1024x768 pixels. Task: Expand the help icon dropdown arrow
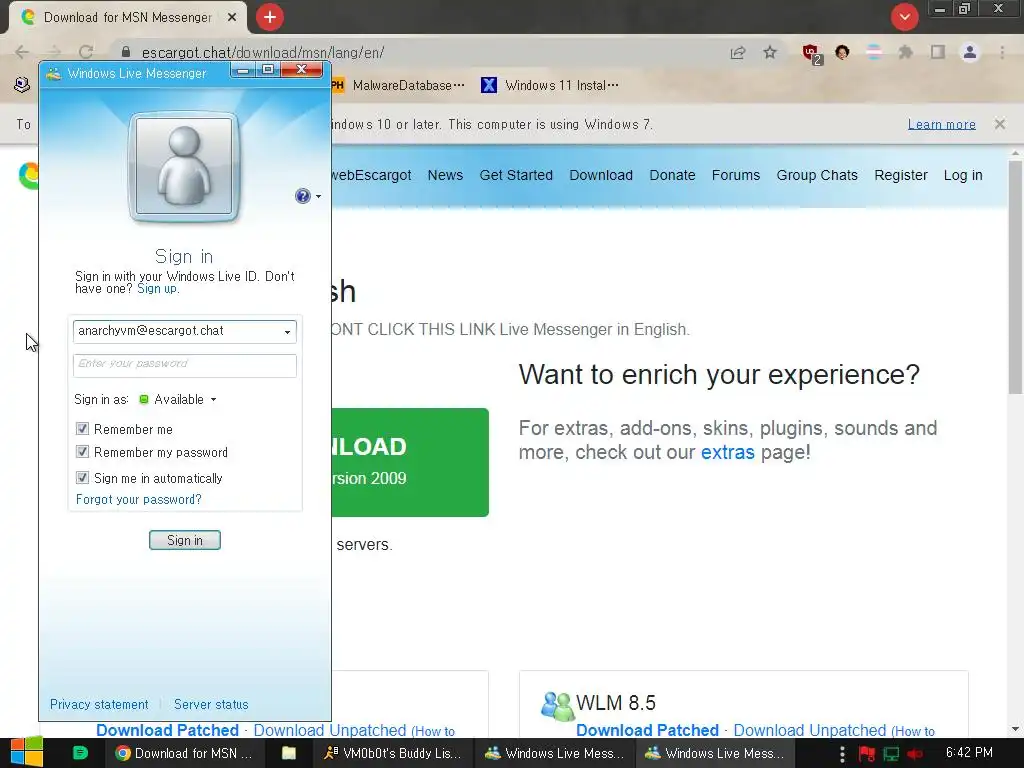point(318,197)
